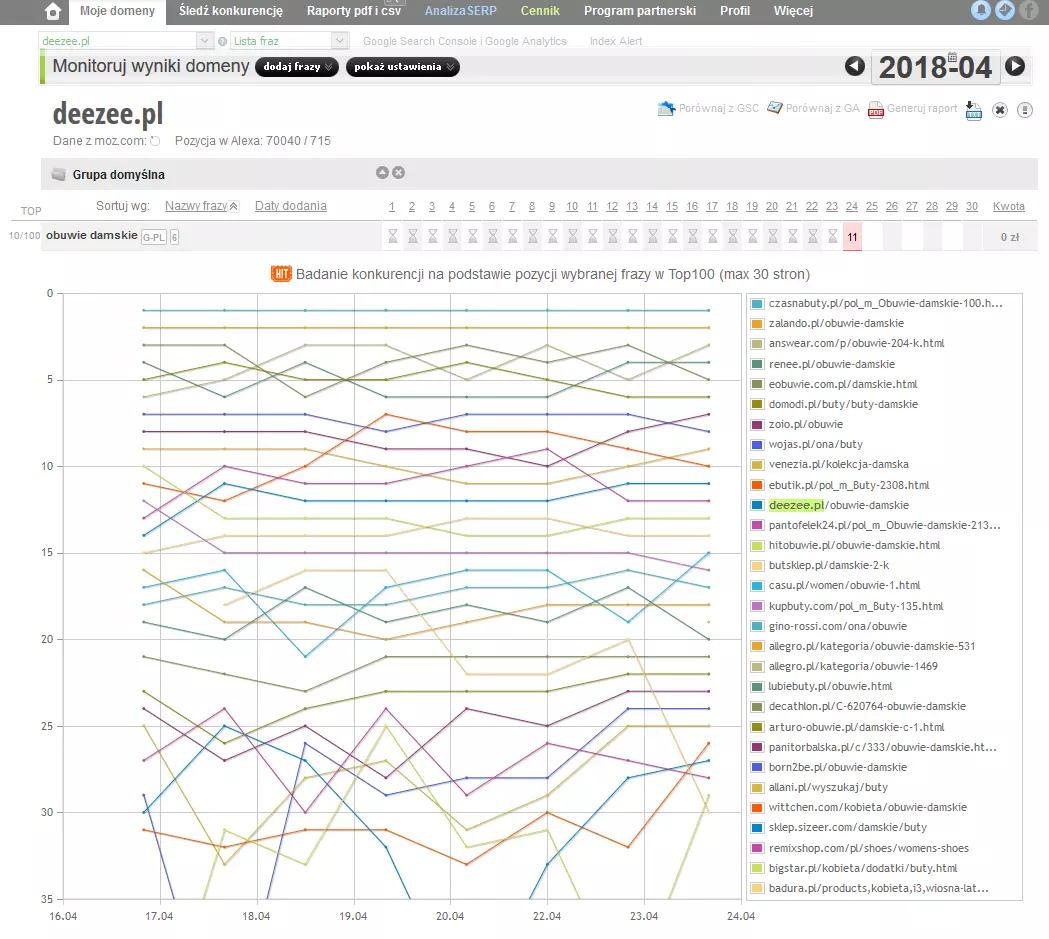This screenshot has width=1049, height=939.
Task: Click the G-PL tag next to obuwie damskie
Action: click(x=153, y=237)
